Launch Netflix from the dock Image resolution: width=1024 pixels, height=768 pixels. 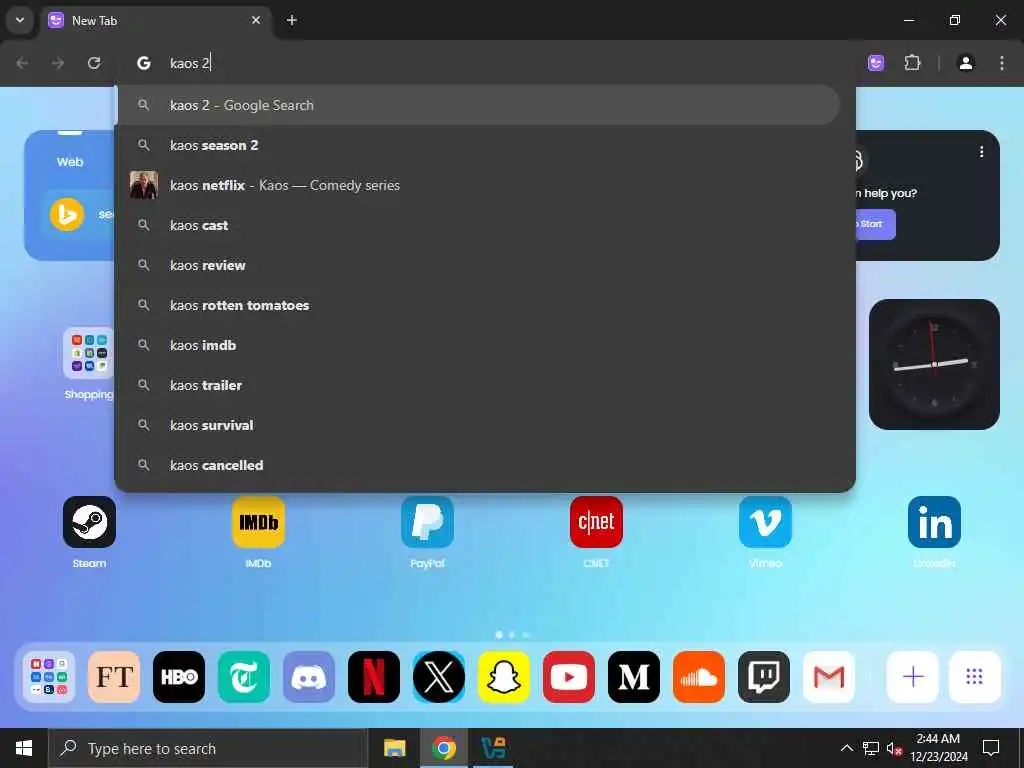pyautogui.click(x=374, y=677)
